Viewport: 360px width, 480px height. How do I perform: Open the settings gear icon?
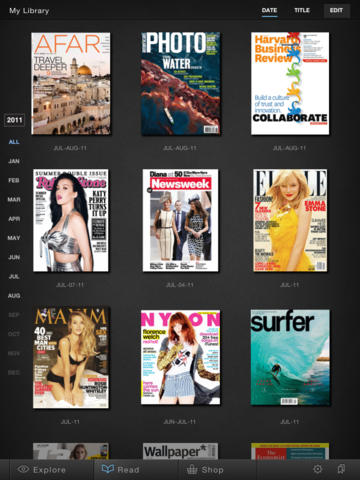tap(318, 469)
